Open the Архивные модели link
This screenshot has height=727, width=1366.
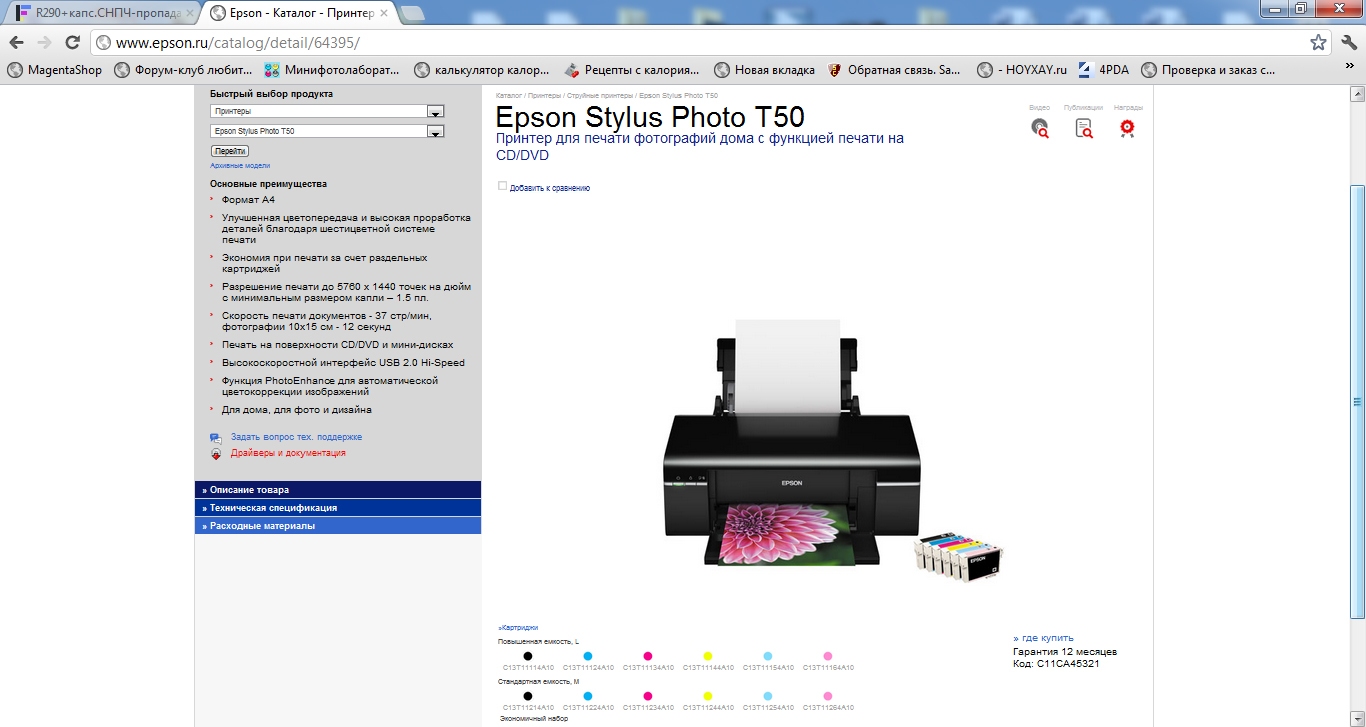pos(240,166)
